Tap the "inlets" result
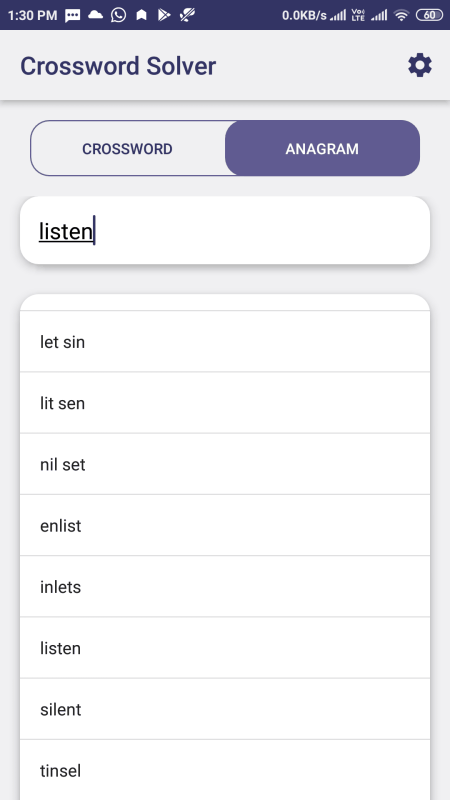Image resolution: width=450 pixels, height=800 pixels. click(225, 587)
